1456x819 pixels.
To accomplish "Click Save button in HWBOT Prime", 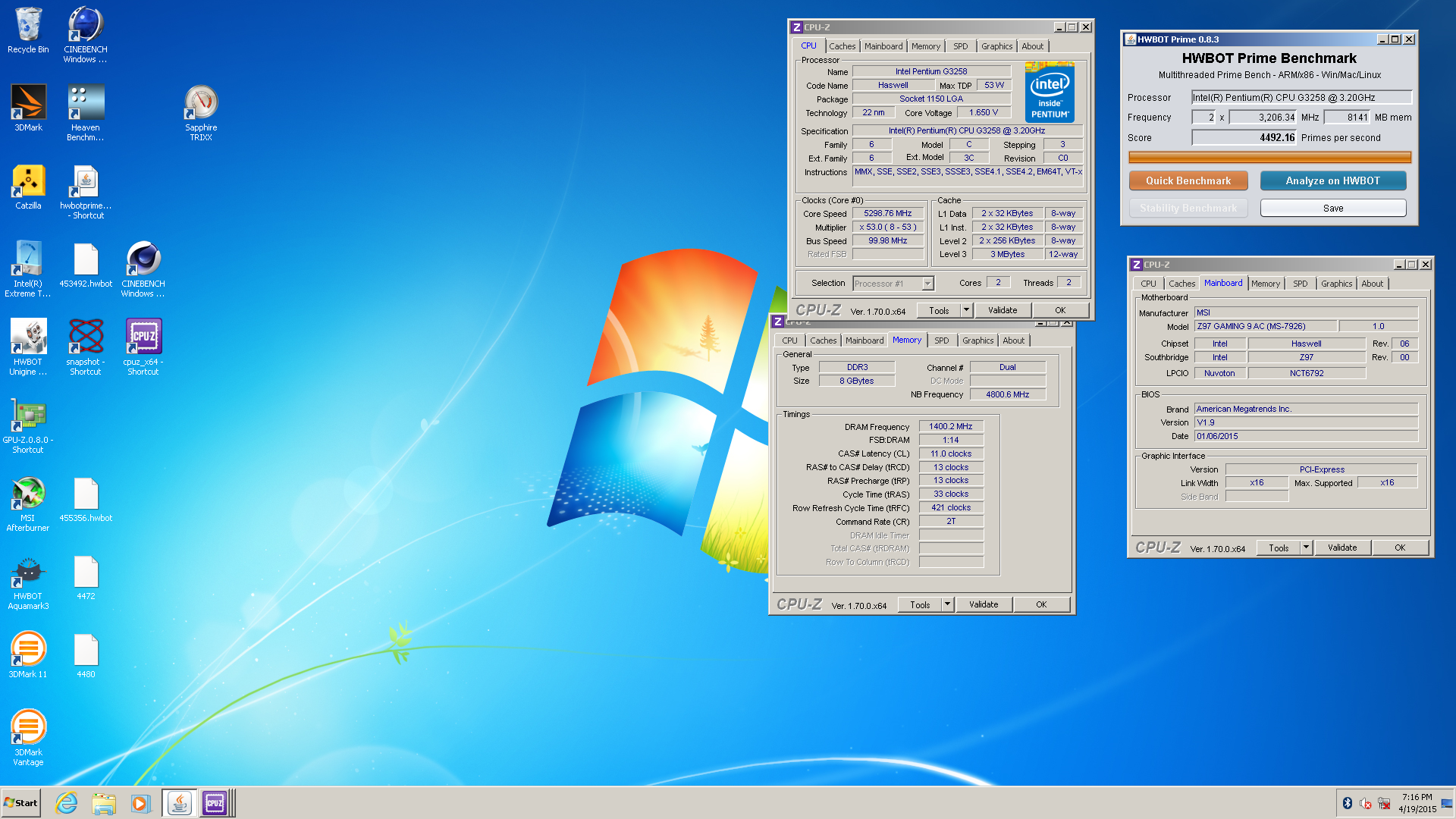I will 1332,208.
